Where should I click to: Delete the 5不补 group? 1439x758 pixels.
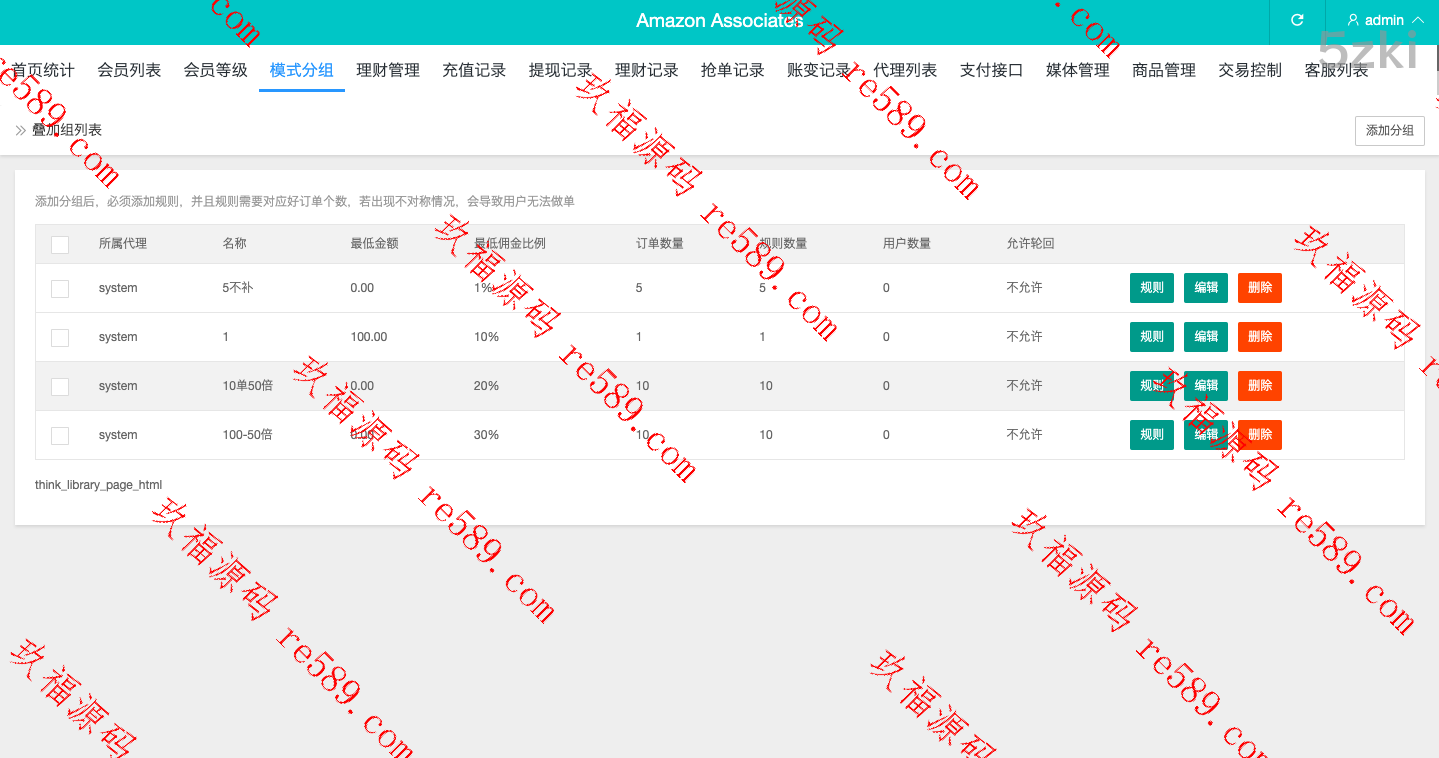point(1260,288)
